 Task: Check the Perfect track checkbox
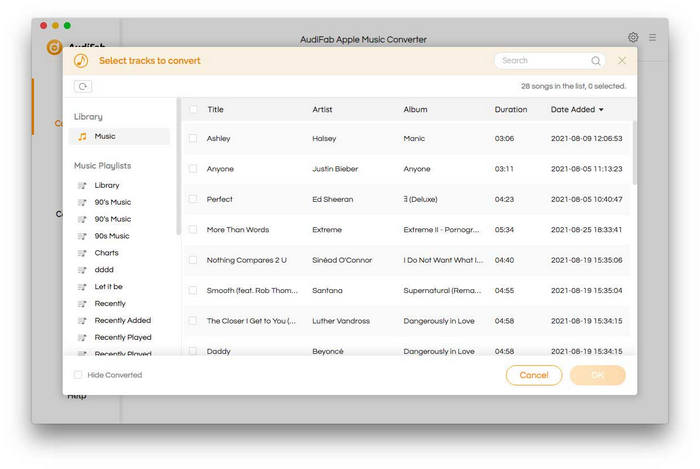point(193,199)
